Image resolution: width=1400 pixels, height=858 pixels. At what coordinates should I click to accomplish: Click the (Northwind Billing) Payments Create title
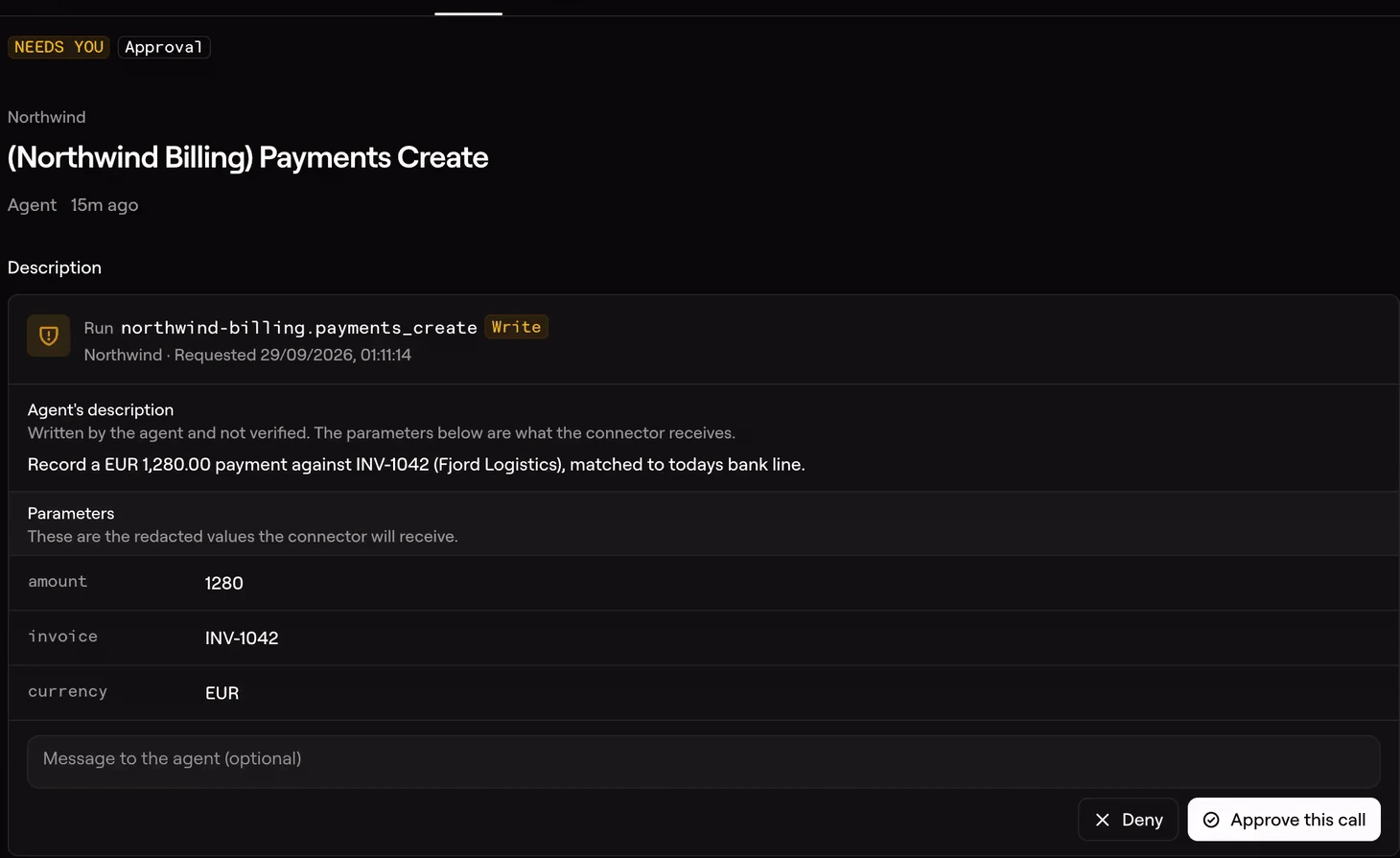tap(247, 157)
